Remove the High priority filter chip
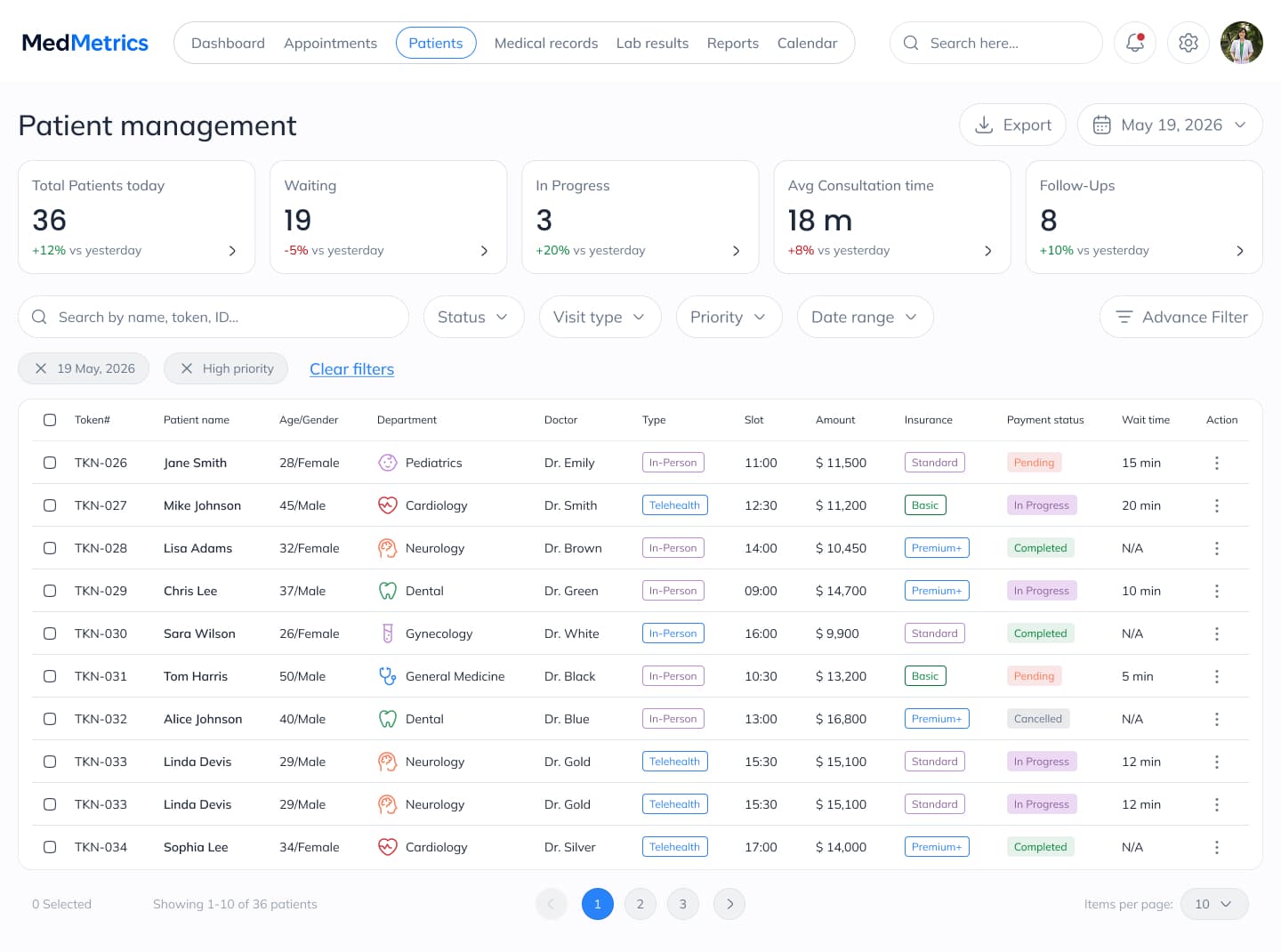Image resolution: width=1281 pixels, height=952 pixels. click(x=187, y=368)
